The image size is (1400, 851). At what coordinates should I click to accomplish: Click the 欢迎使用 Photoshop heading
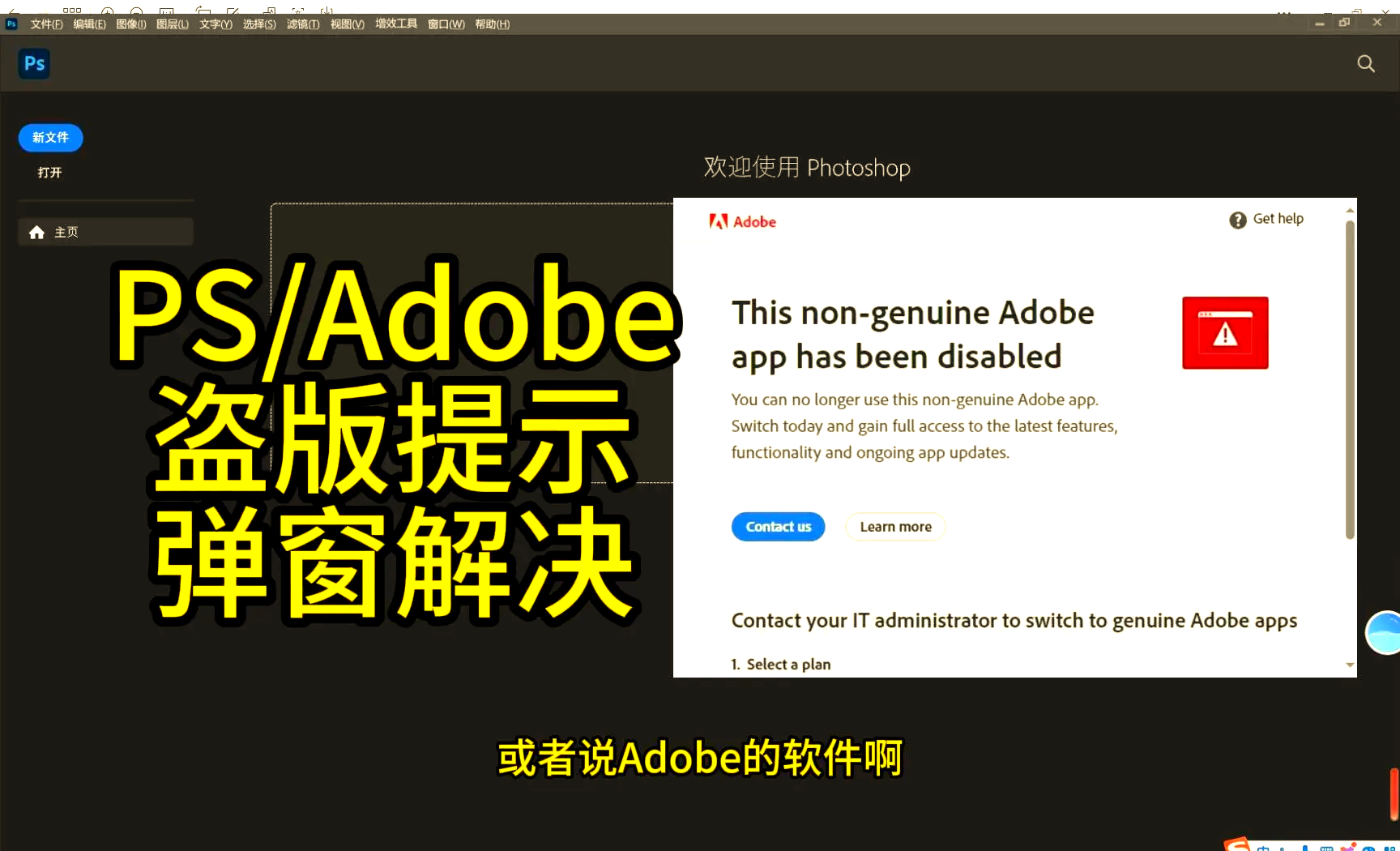coord(807,168)
